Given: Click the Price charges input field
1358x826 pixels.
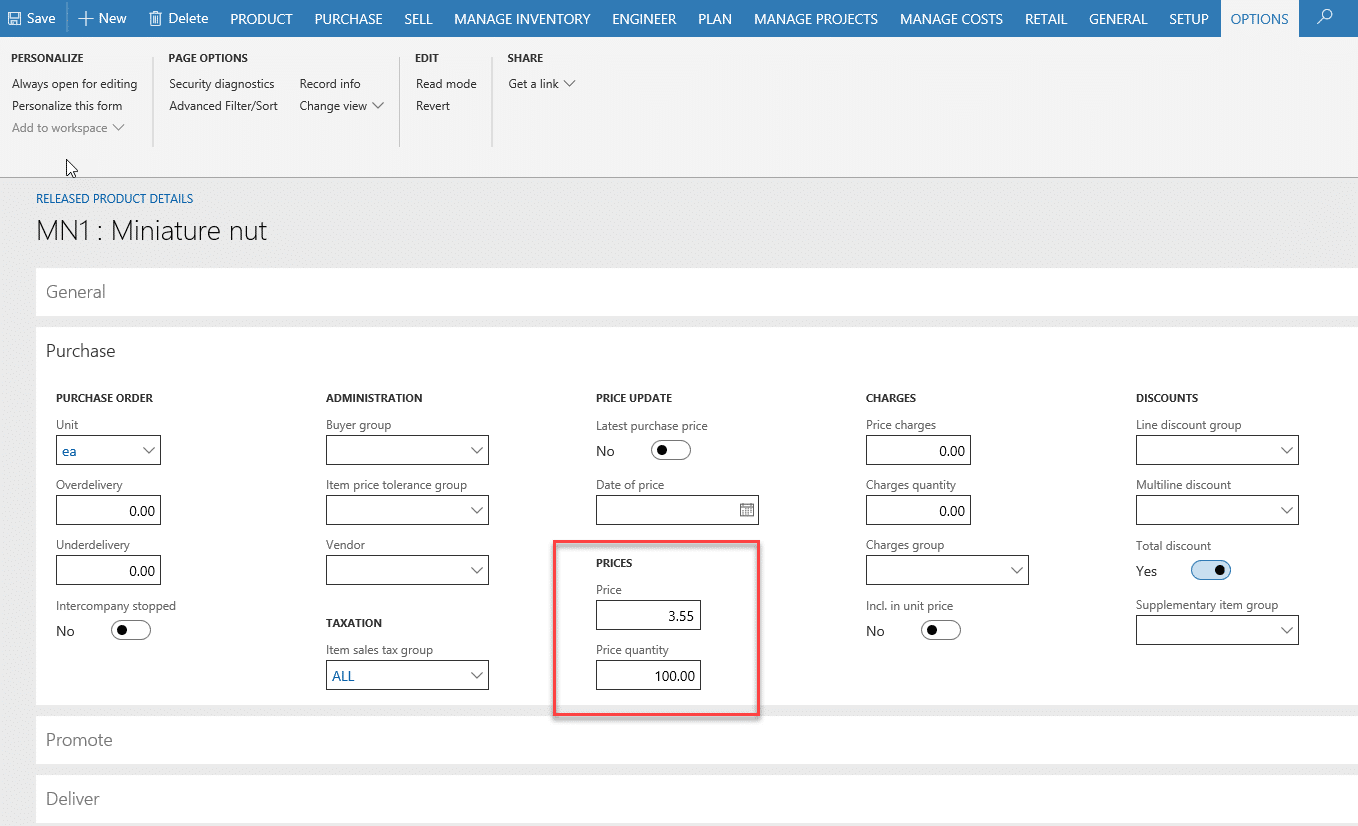Looking at the screenshot, I should (x=918, y=450).
